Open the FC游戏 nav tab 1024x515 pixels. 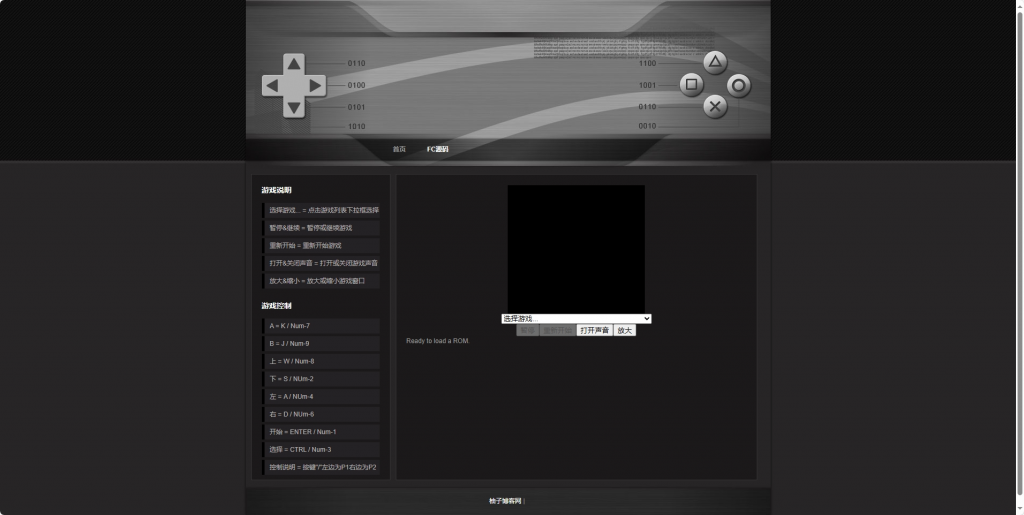pyautogui.click(x=438, y=149)
